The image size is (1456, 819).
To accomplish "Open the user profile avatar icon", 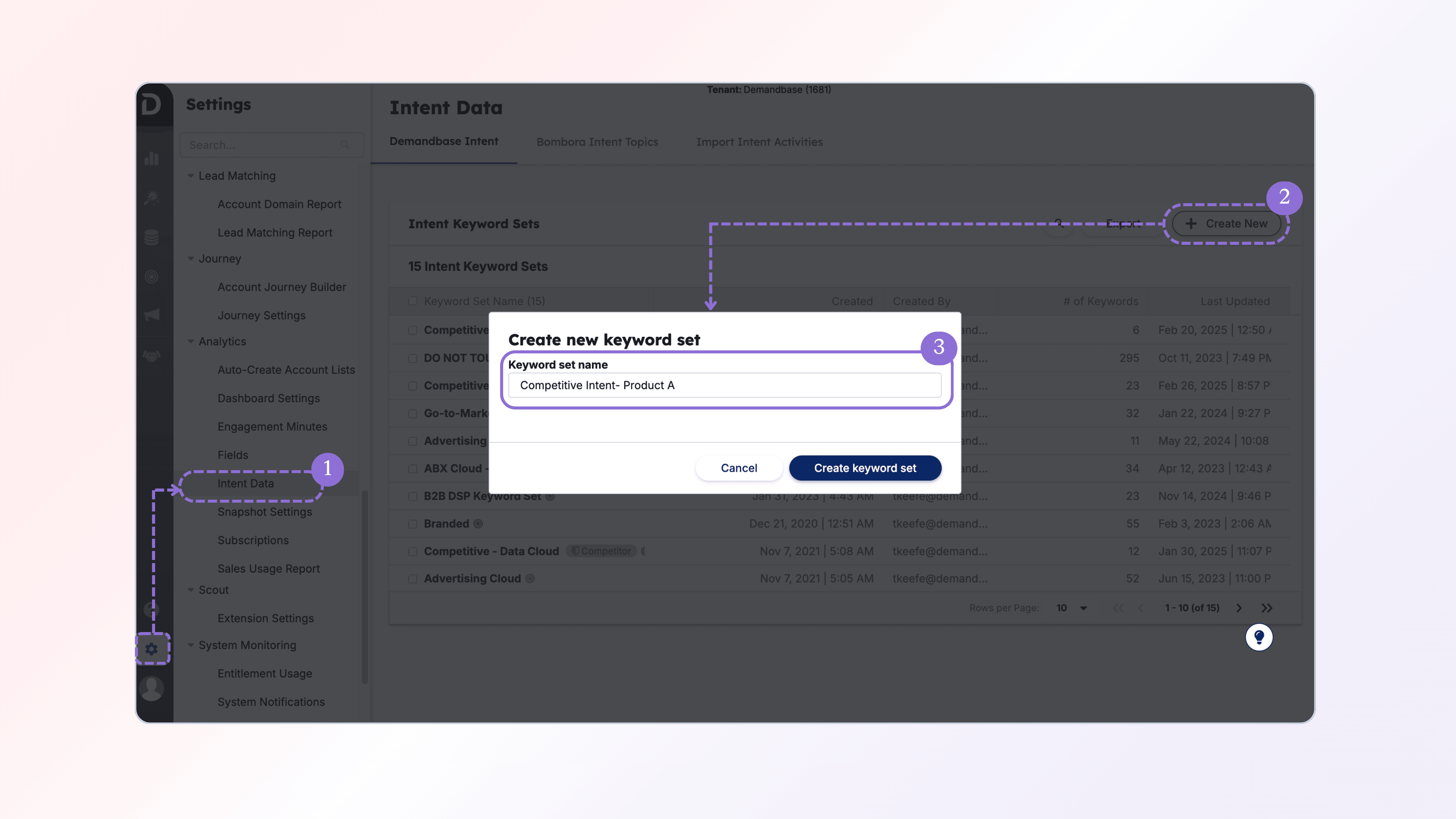I will (151, 688).
